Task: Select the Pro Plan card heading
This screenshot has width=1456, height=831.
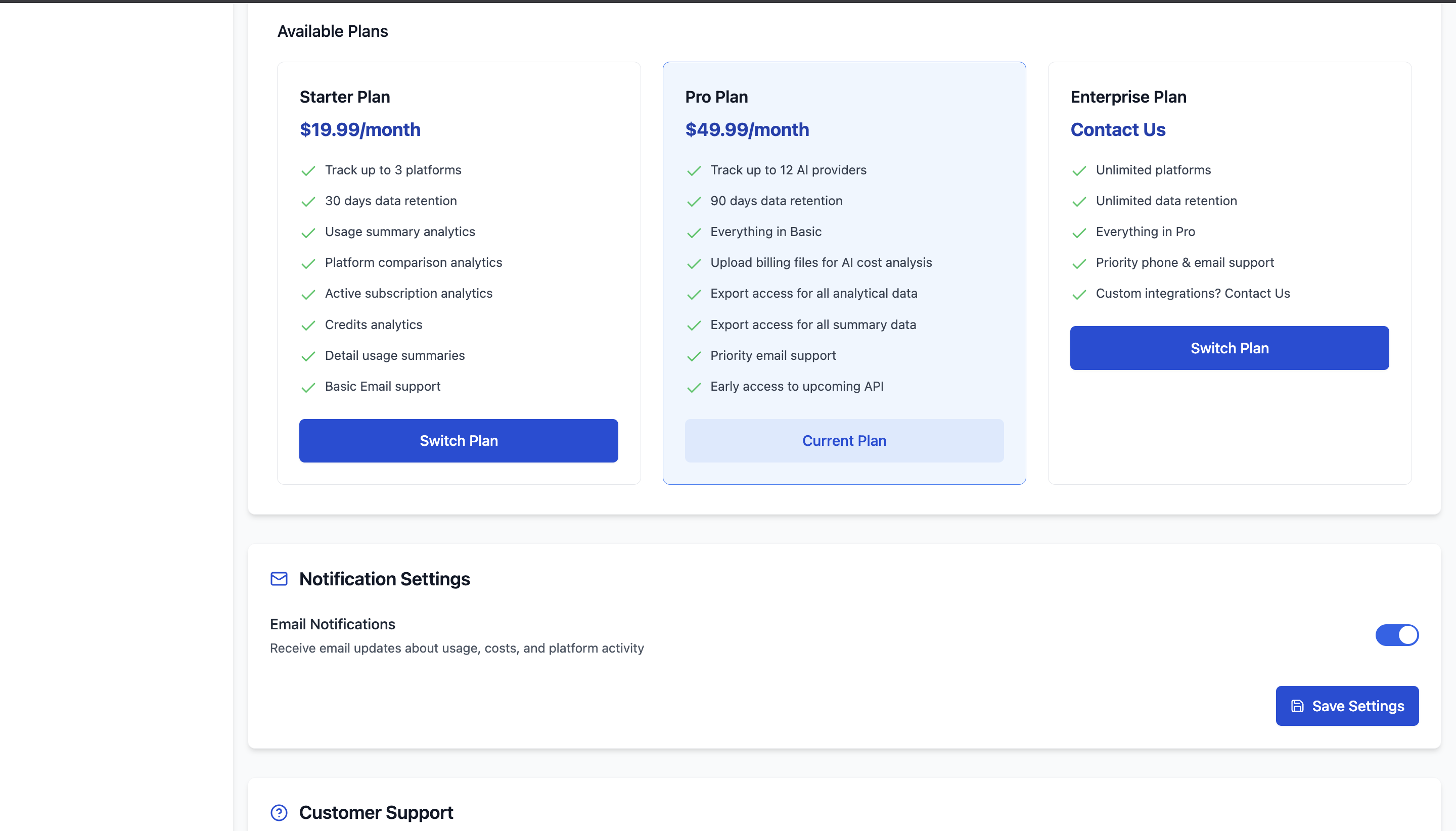Action: [x=716, y=97]
